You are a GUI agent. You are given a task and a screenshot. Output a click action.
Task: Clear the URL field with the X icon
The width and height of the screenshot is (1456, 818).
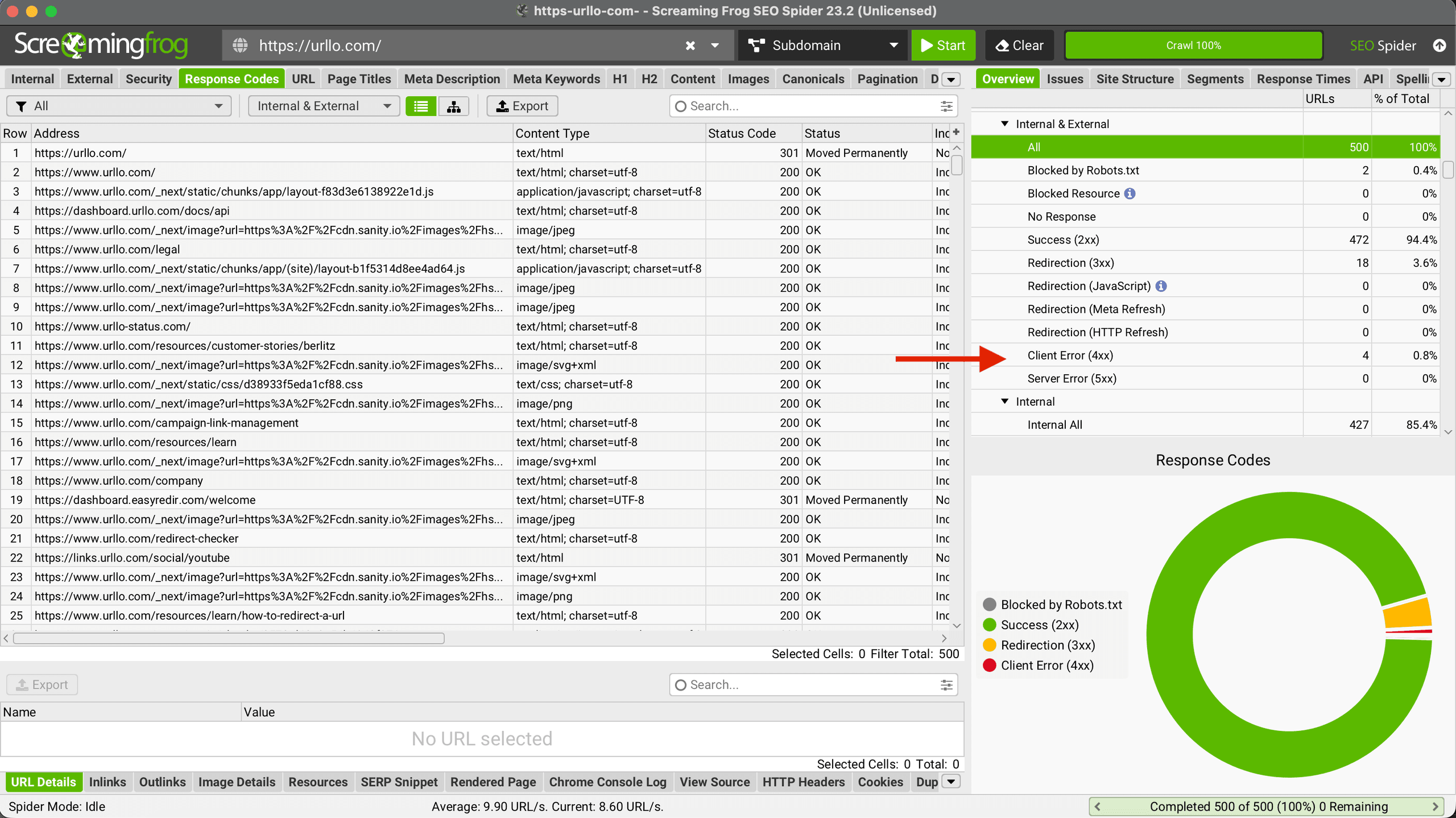[690, 46]
